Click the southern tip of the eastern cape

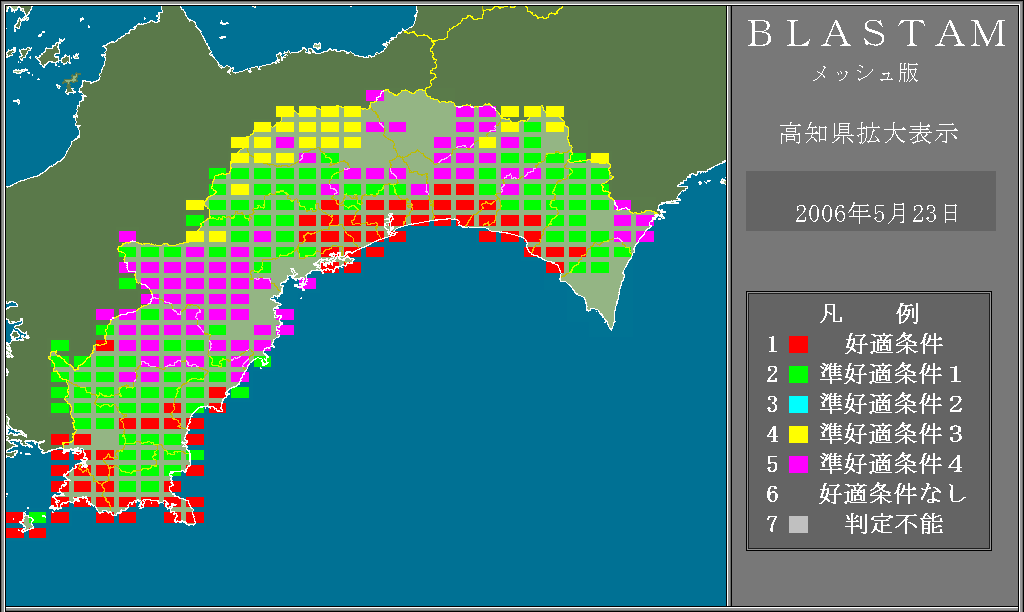pos(608,324)
